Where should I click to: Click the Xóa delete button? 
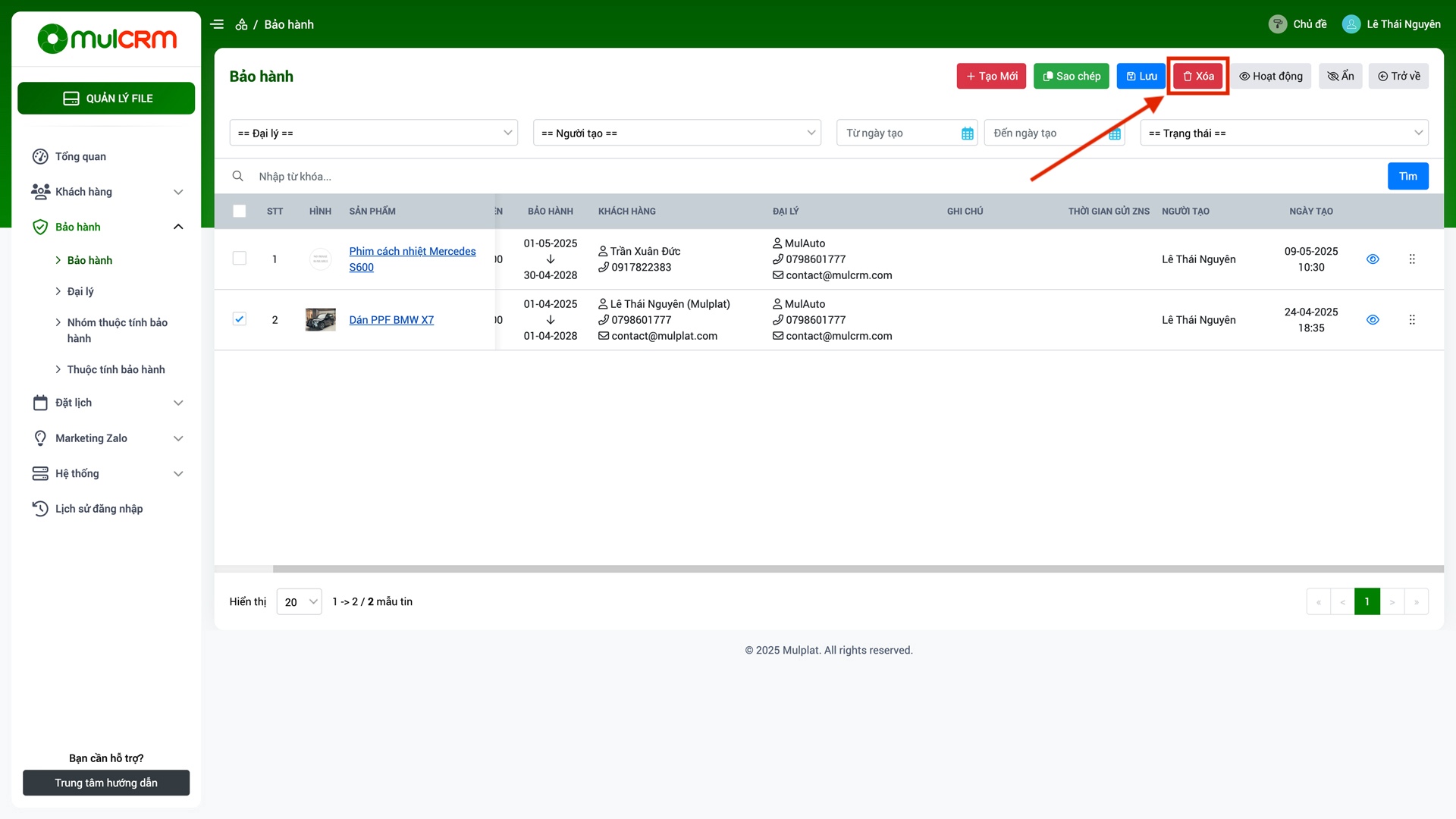click(1197, 76)
